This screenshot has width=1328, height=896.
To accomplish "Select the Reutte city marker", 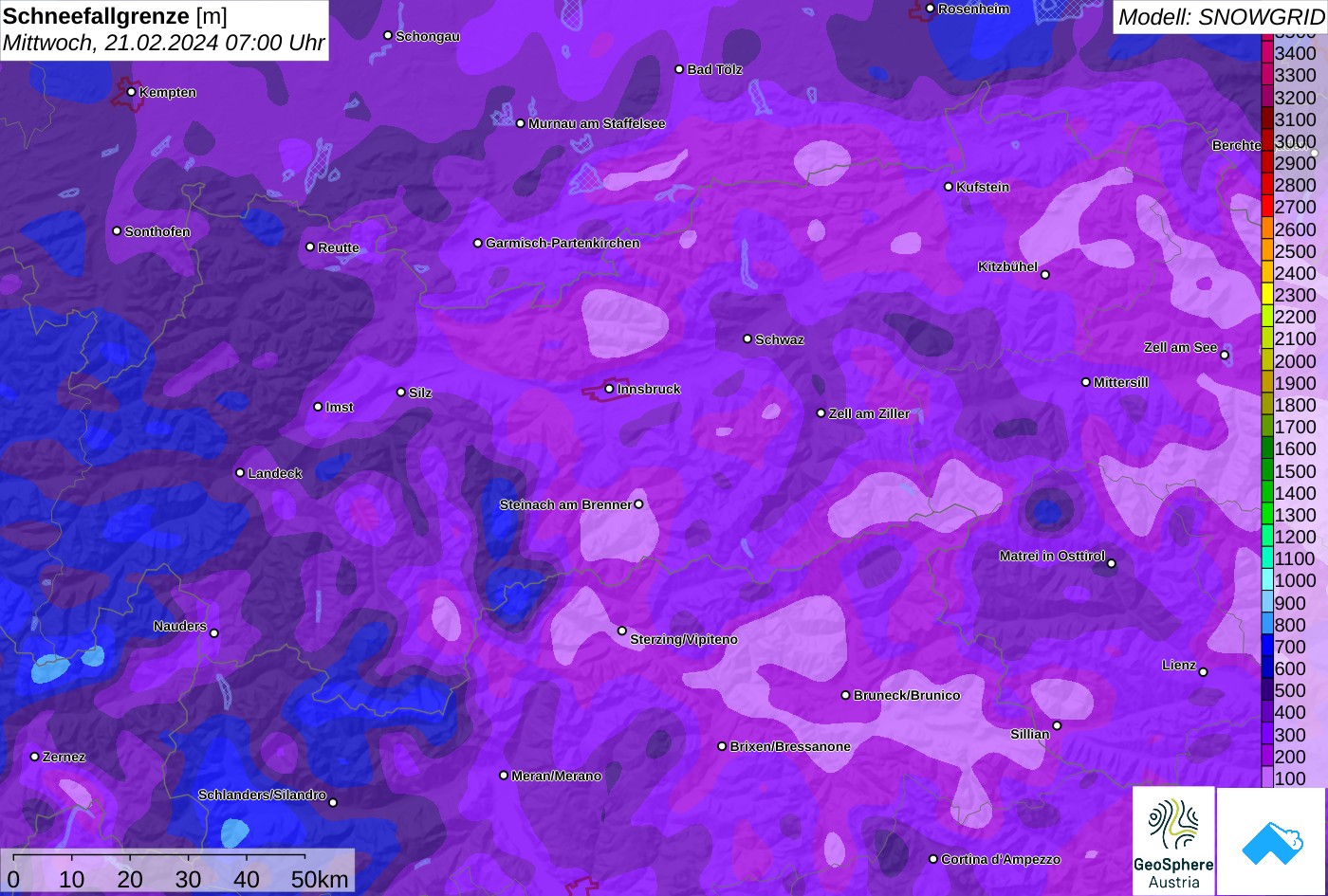I will pos(310,247).
